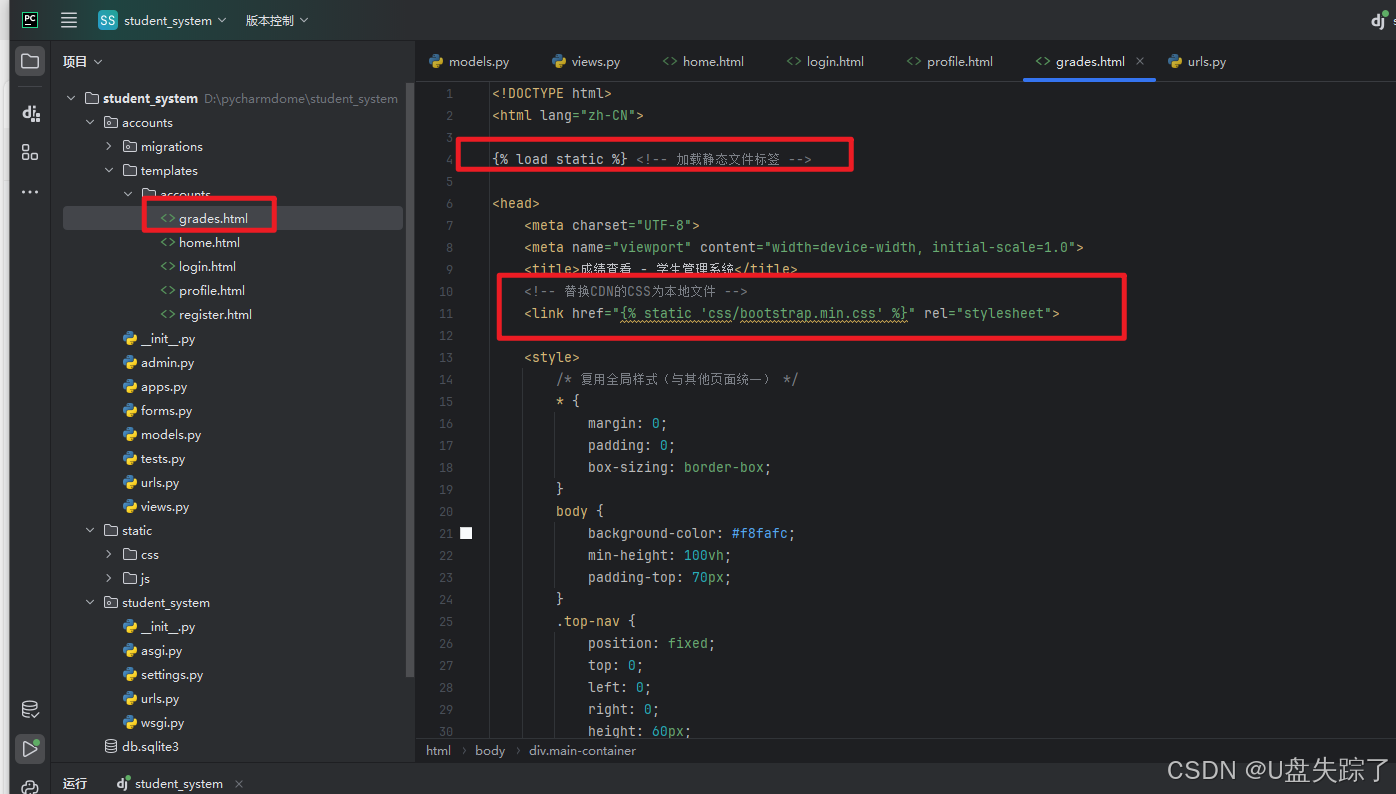Expand the js folder
This screenshot has height=794, width=1396.
point(109,578)
